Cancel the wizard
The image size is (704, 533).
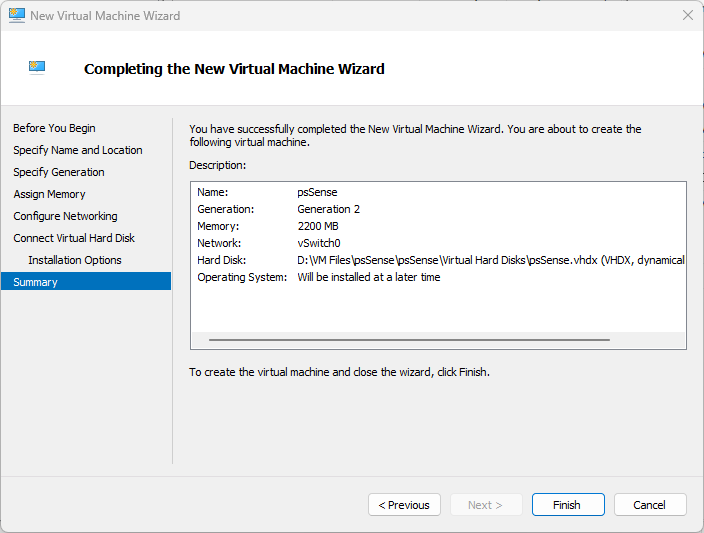(x=650, y=505)
